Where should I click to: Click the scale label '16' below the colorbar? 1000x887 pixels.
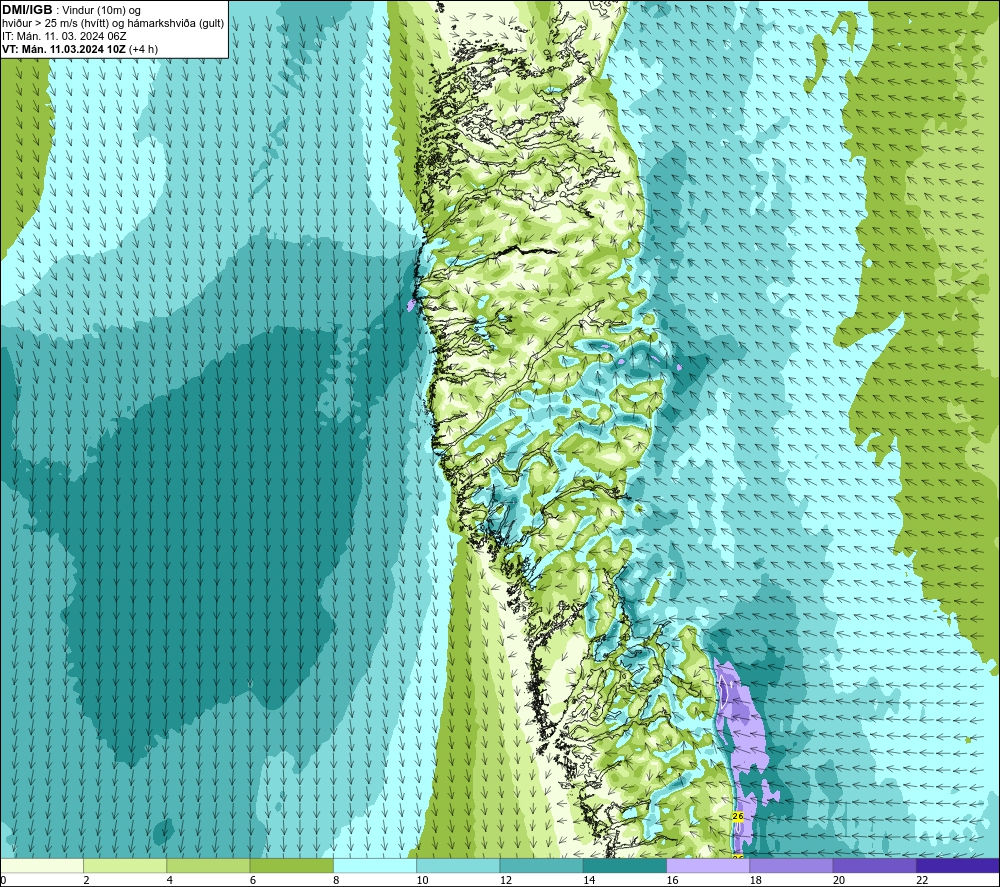(672, 880)
